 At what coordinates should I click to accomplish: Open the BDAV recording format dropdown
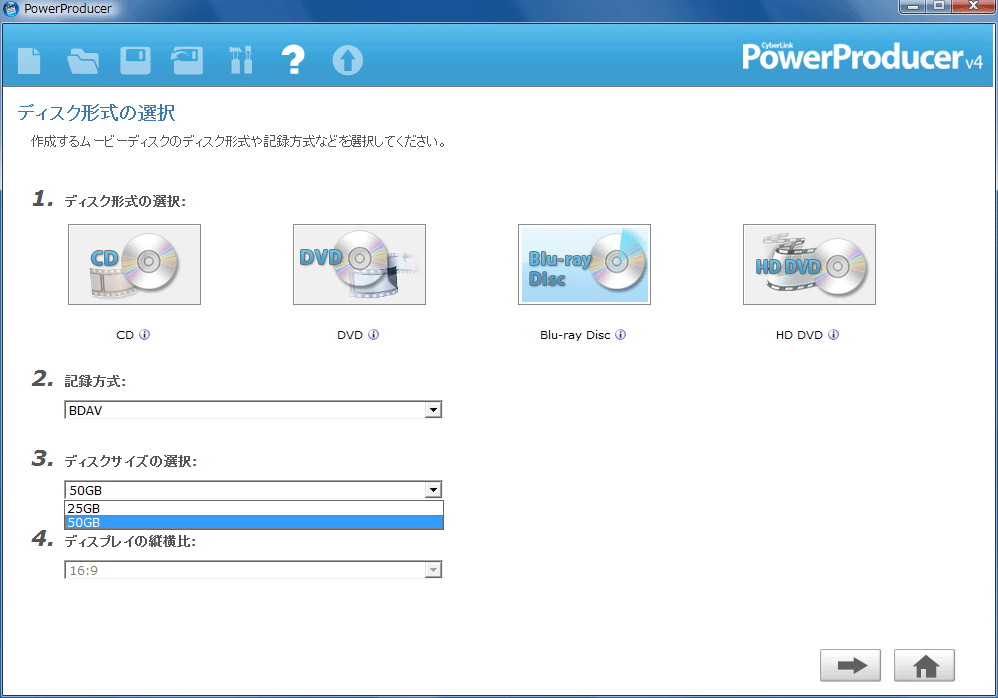tap(253, 410)
